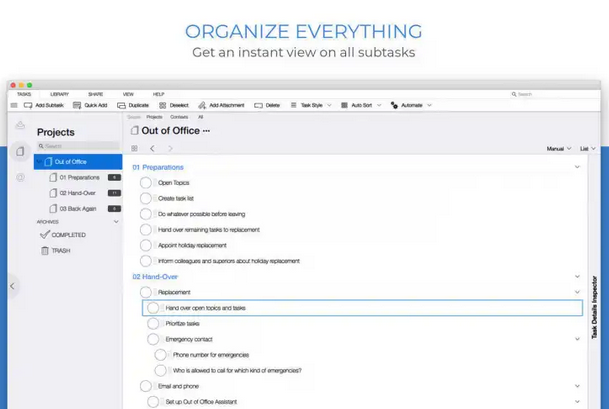This screenshot has width=609, height=409.
Task: Mark Do whatever possible before leaving done
Action: pyautogui.click(x=146, y=214)
